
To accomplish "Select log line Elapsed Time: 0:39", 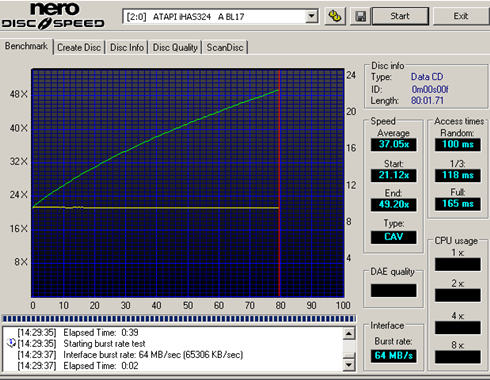I will pos(78,332).
